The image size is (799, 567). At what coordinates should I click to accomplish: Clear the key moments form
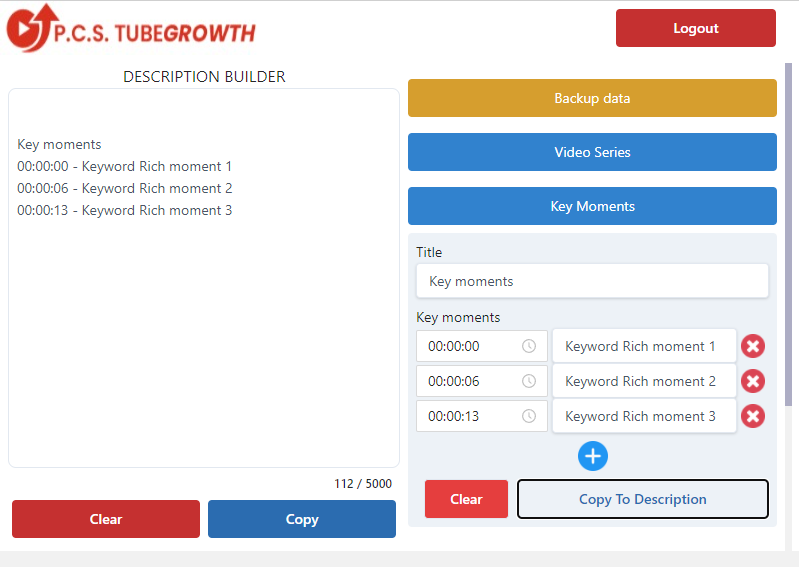pos(466,499)
